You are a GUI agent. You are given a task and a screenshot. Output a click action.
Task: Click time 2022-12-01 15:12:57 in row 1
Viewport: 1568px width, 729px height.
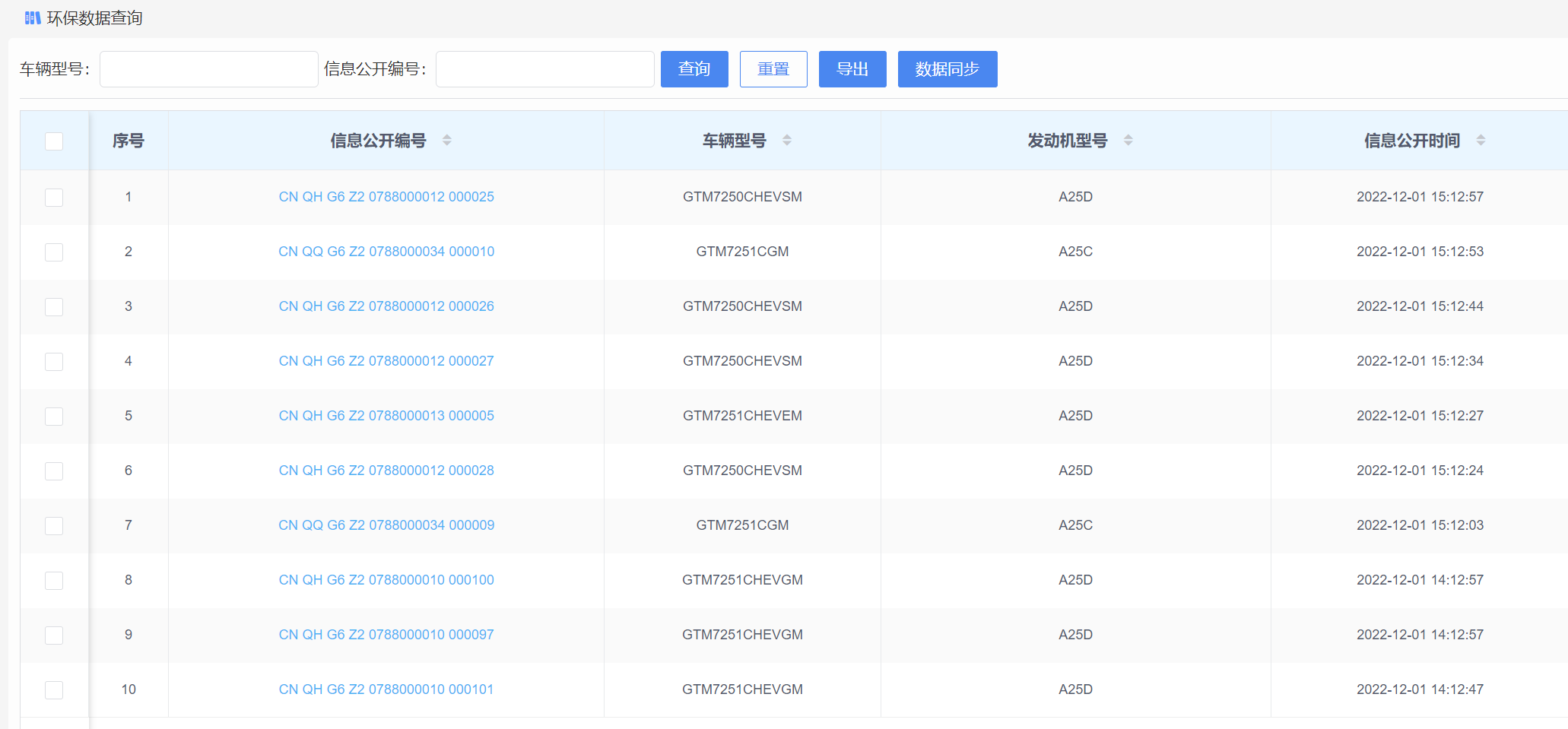tap(1420, 197)
